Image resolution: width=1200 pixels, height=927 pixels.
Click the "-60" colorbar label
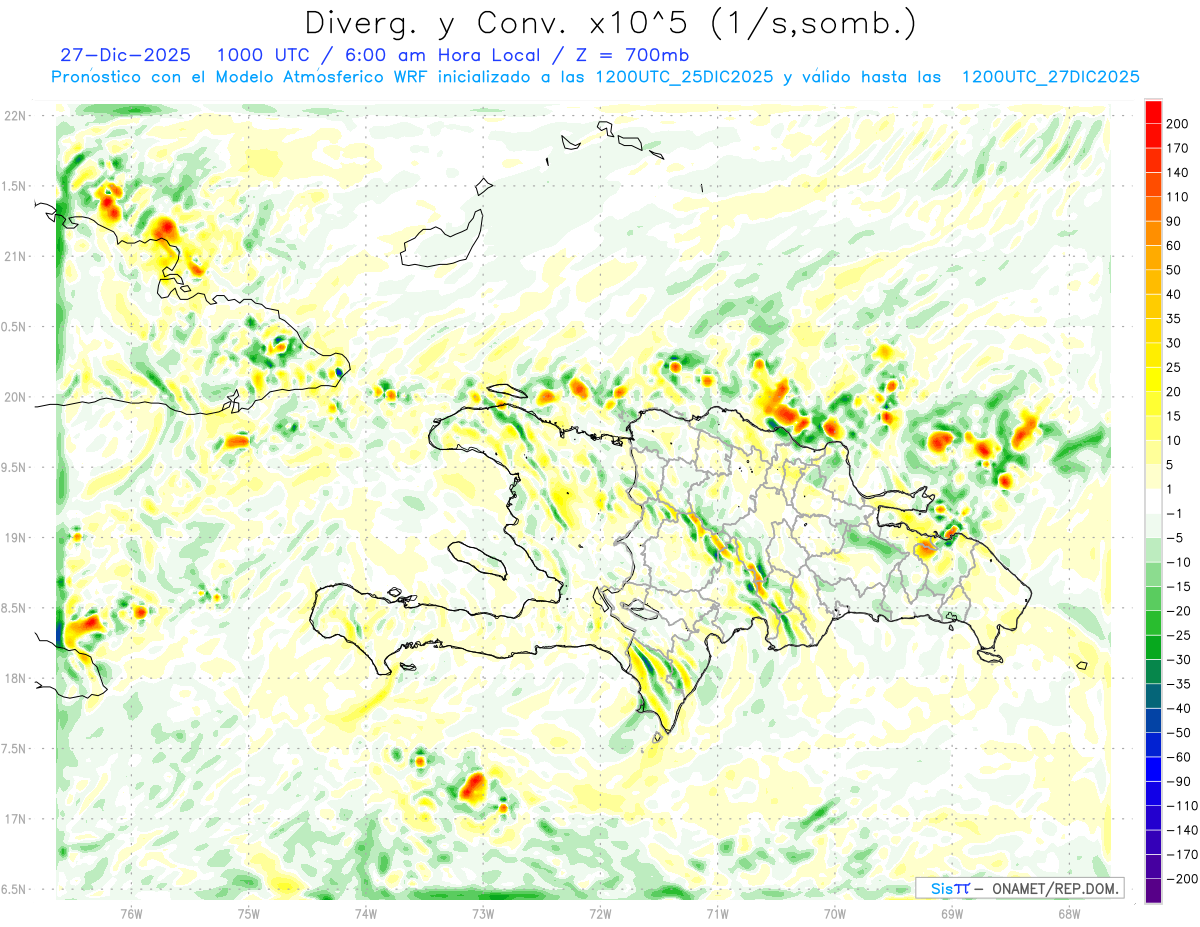pos(1180,757)
